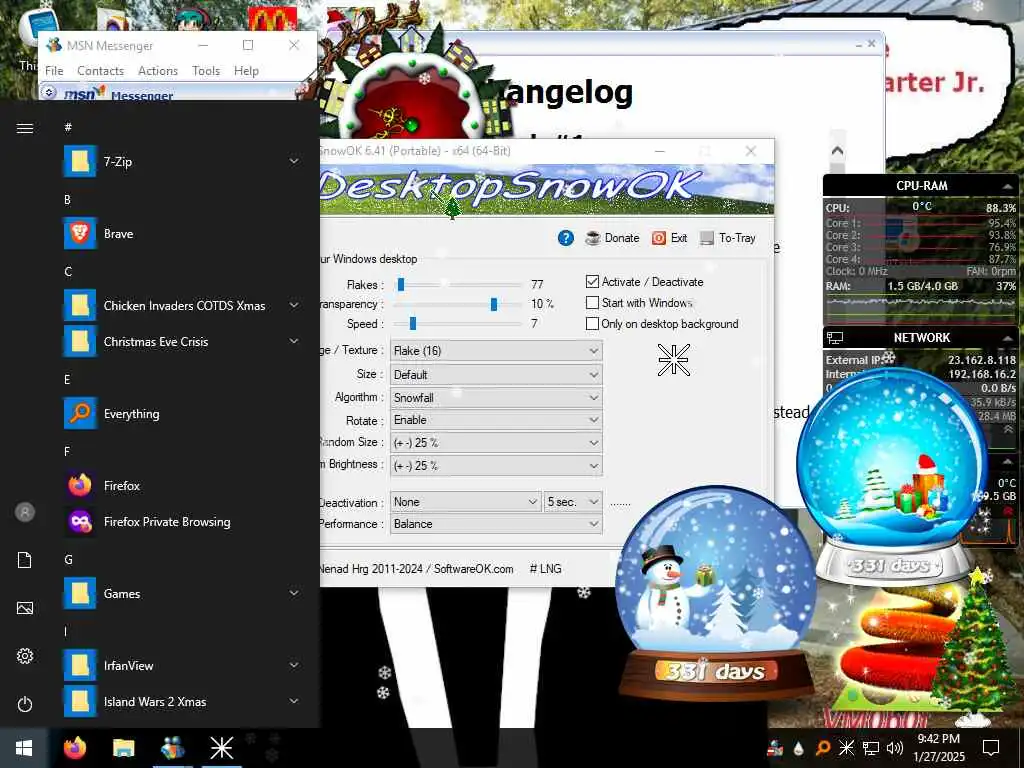The height and width of the screenshot is (768, 1024).
Task: Click the # LNG language link
Action: pyautogui.click(x=545, y=569)
